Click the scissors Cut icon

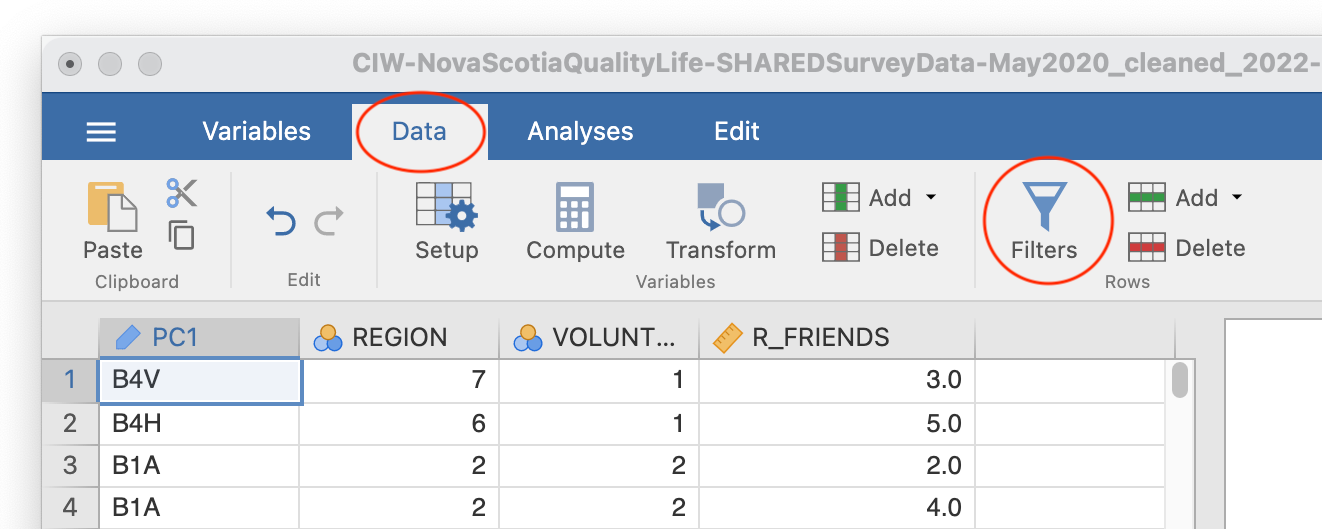(182, 193)
